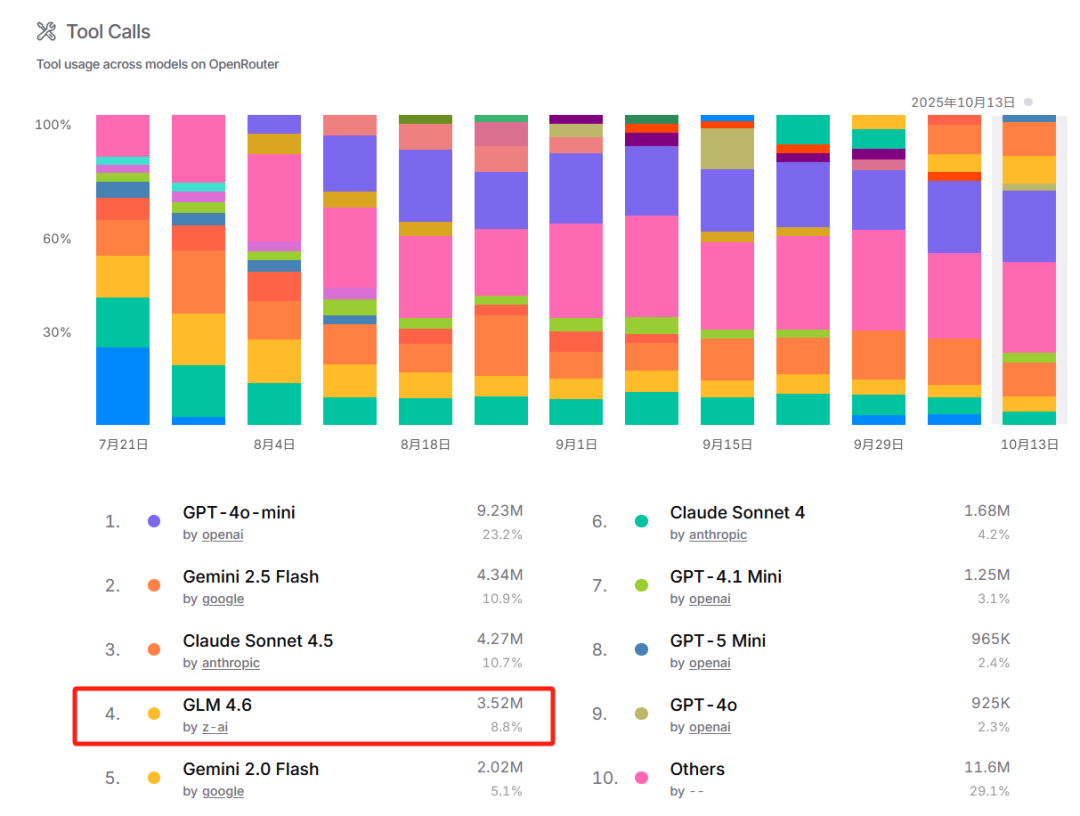The image size is (1080, 816).
Task: Click the 8月18日 stacked bar in the chart
Action: click(426, 270)
